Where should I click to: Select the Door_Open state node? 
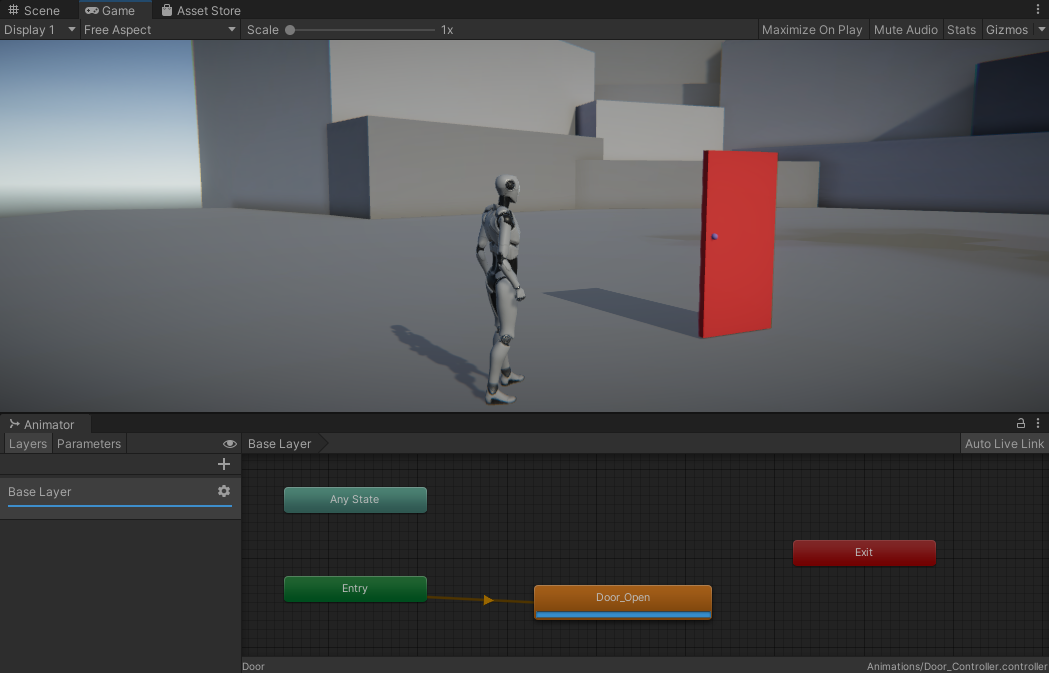pyautogui.click(x=623, y=598)
